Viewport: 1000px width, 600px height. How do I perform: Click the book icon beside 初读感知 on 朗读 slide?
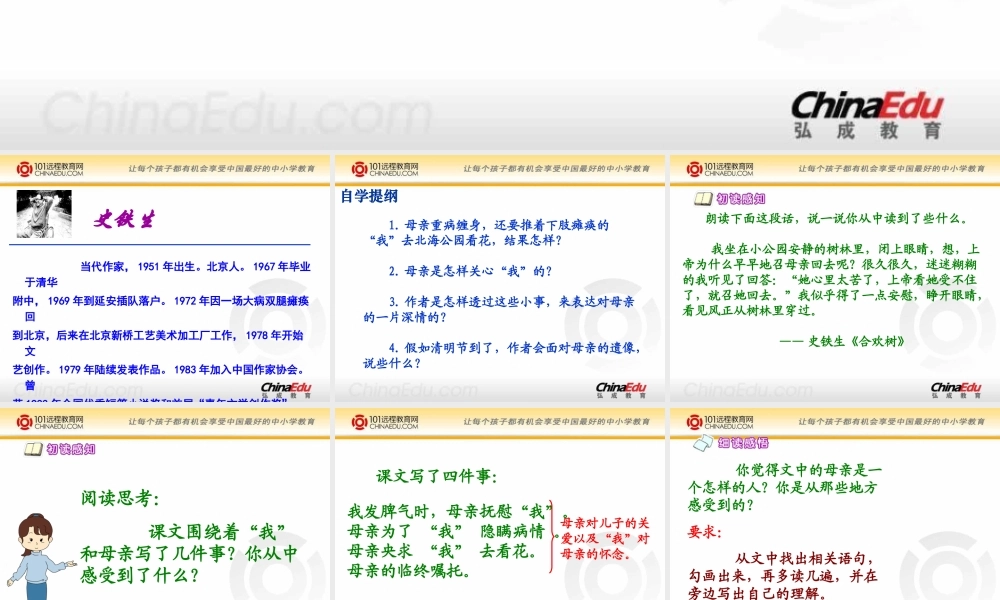click(x=703, y=199)
